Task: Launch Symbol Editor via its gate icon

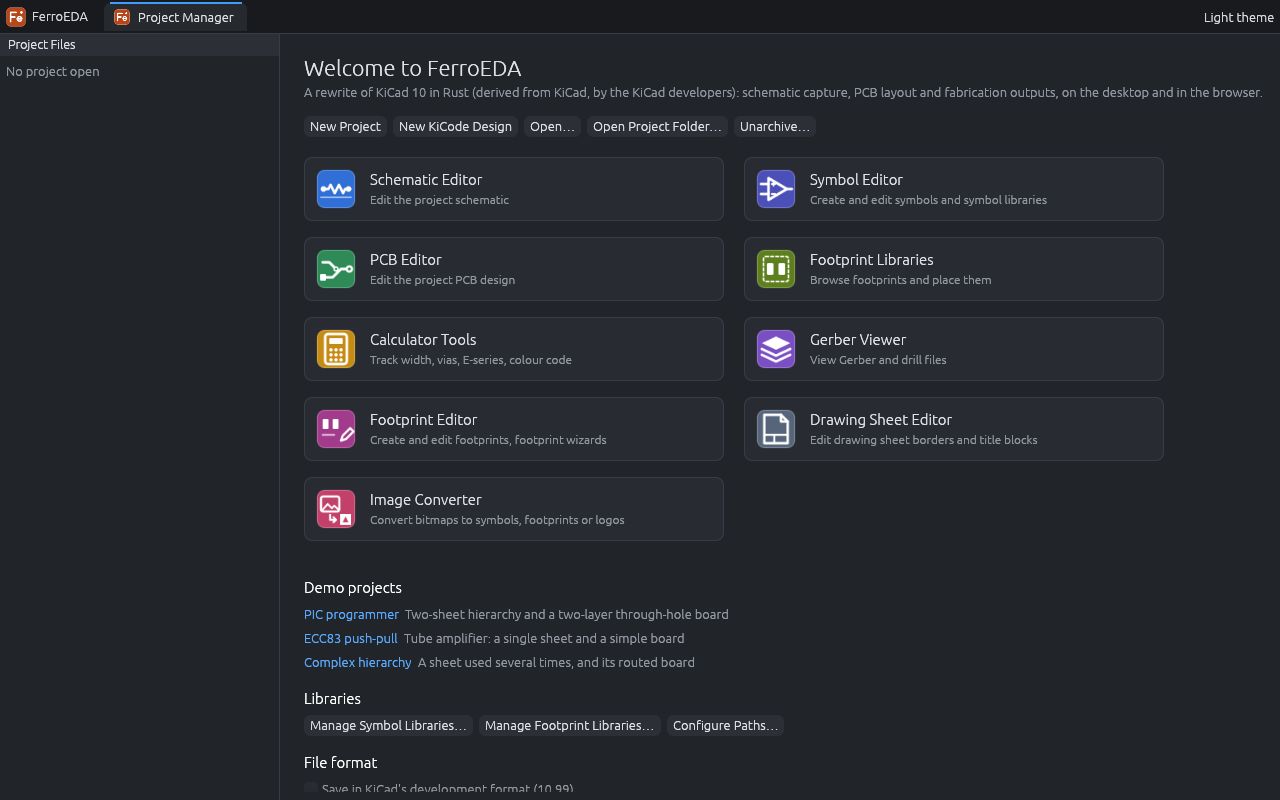Action: point(776,189)
